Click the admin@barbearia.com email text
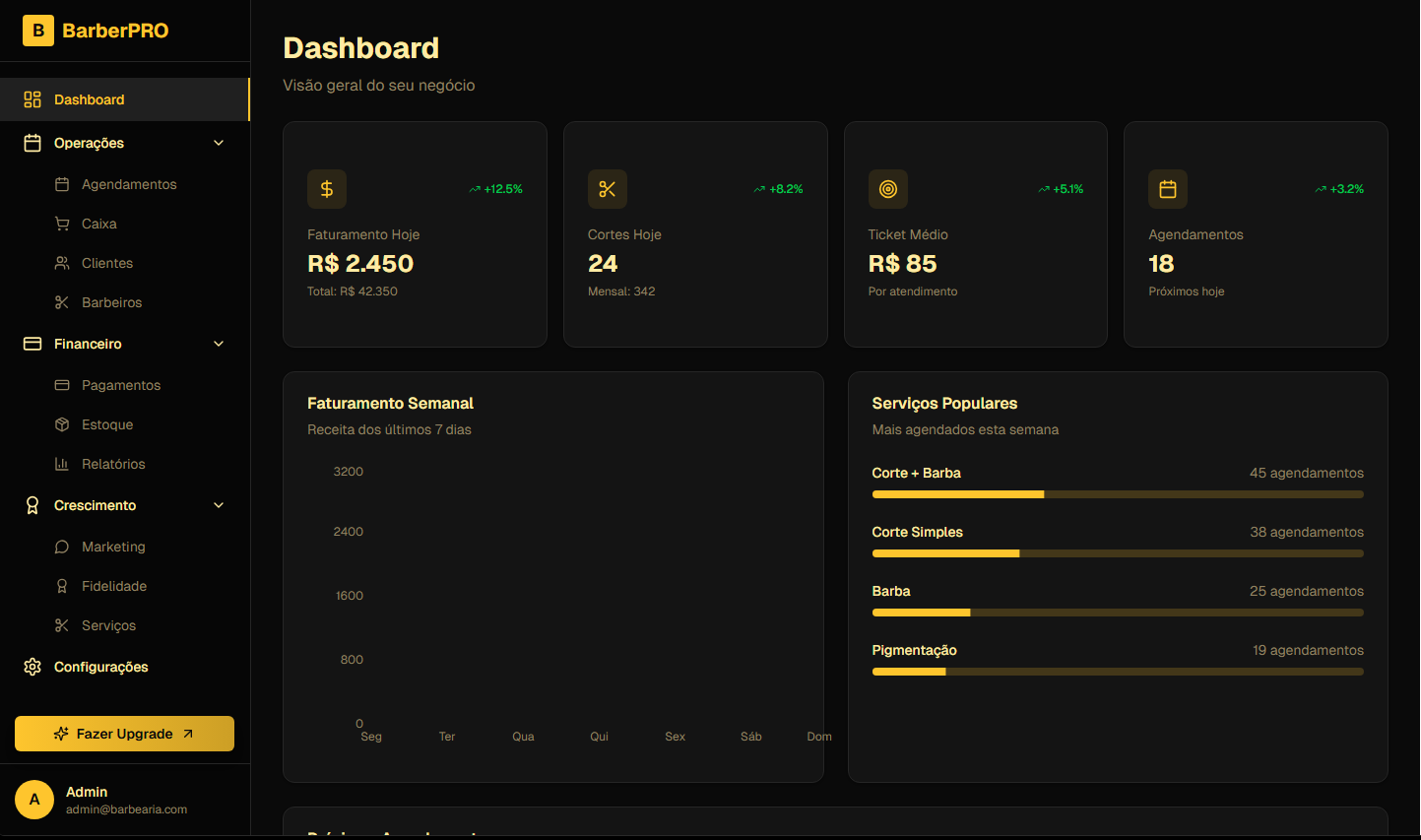This screenshot has height=840, width=1421. click(126, 809)
